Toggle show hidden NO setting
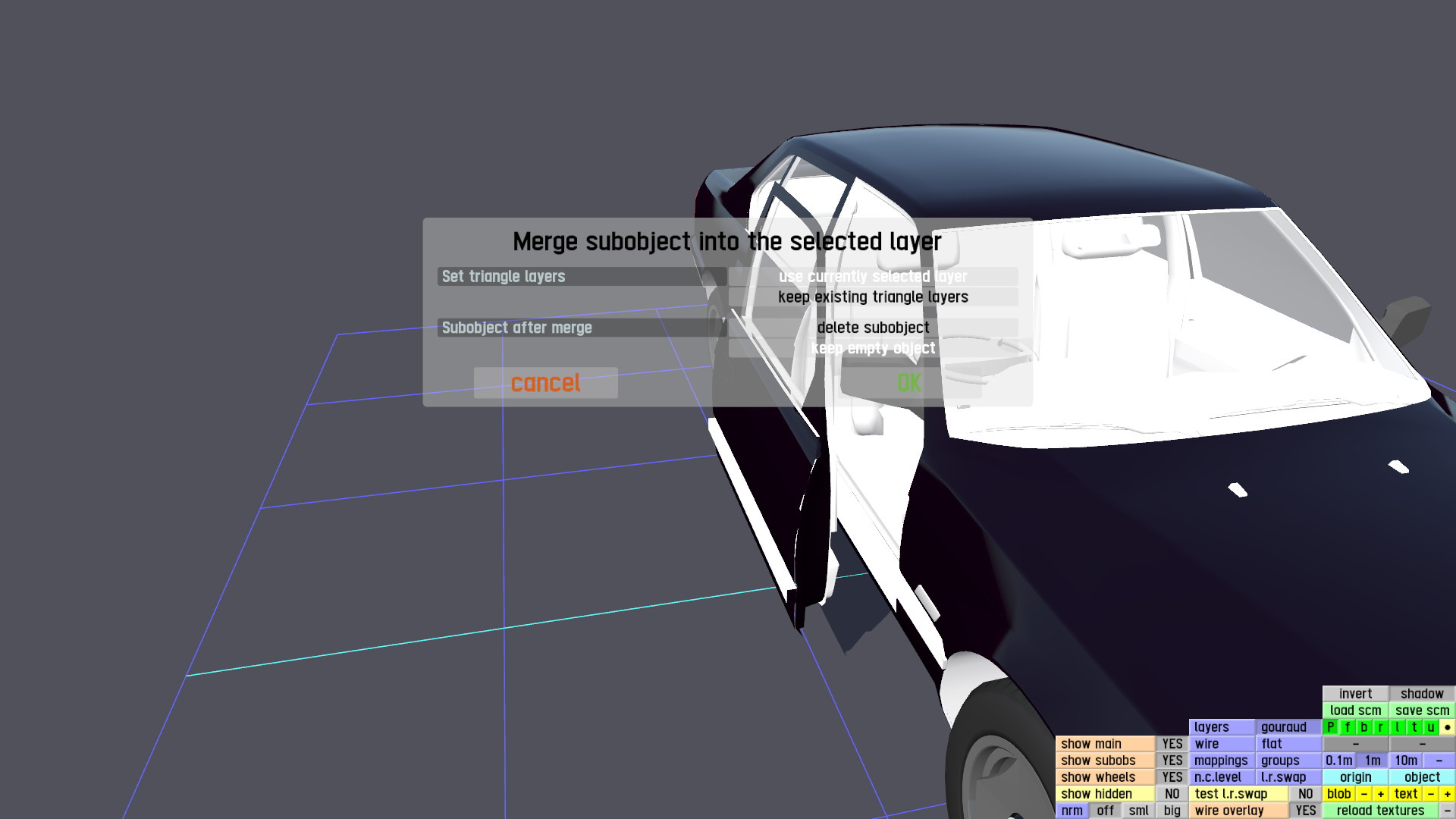This screenshot has width=1456, height=819. point(1172,794)
